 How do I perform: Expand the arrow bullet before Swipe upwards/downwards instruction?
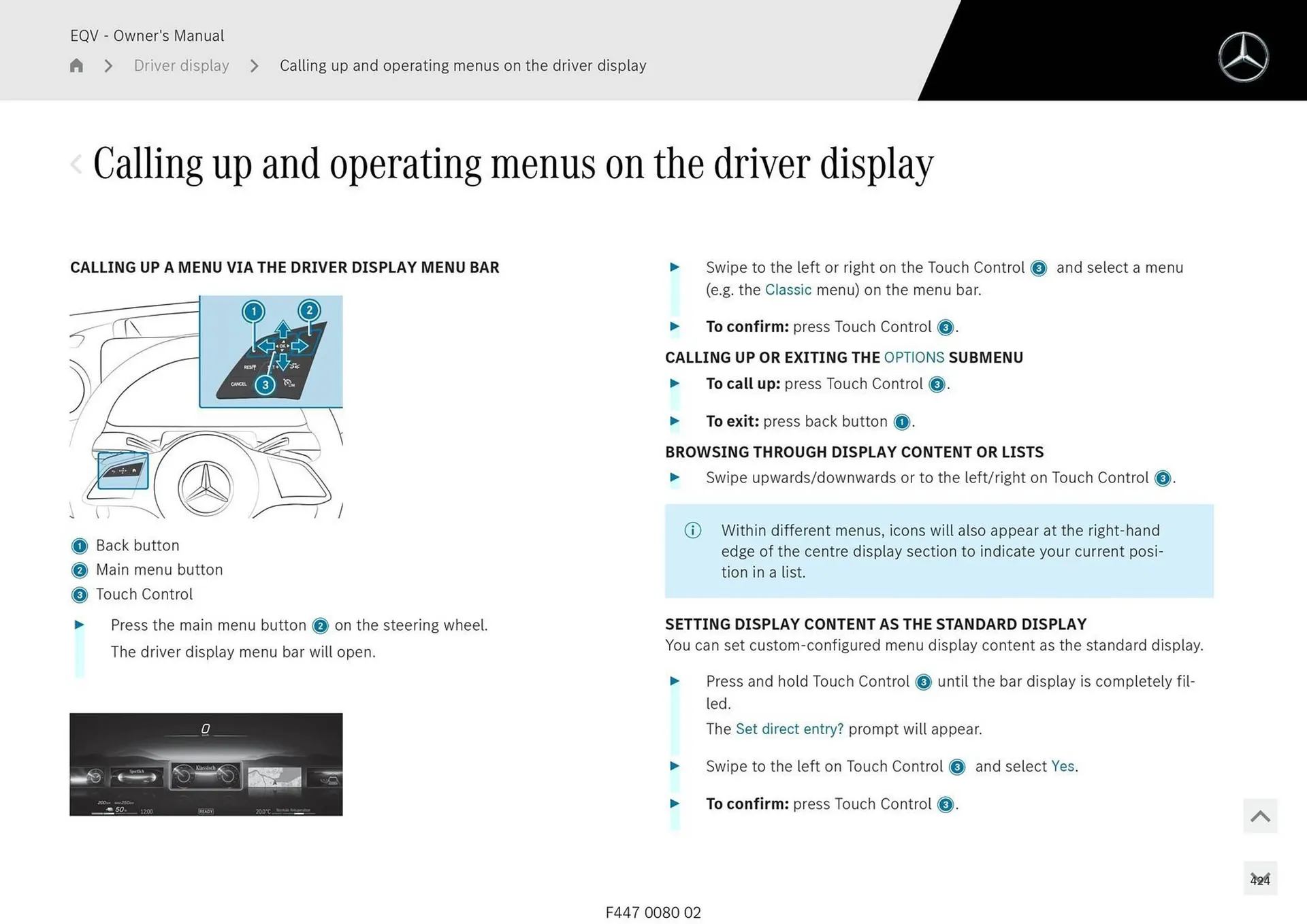click(675, 478)
